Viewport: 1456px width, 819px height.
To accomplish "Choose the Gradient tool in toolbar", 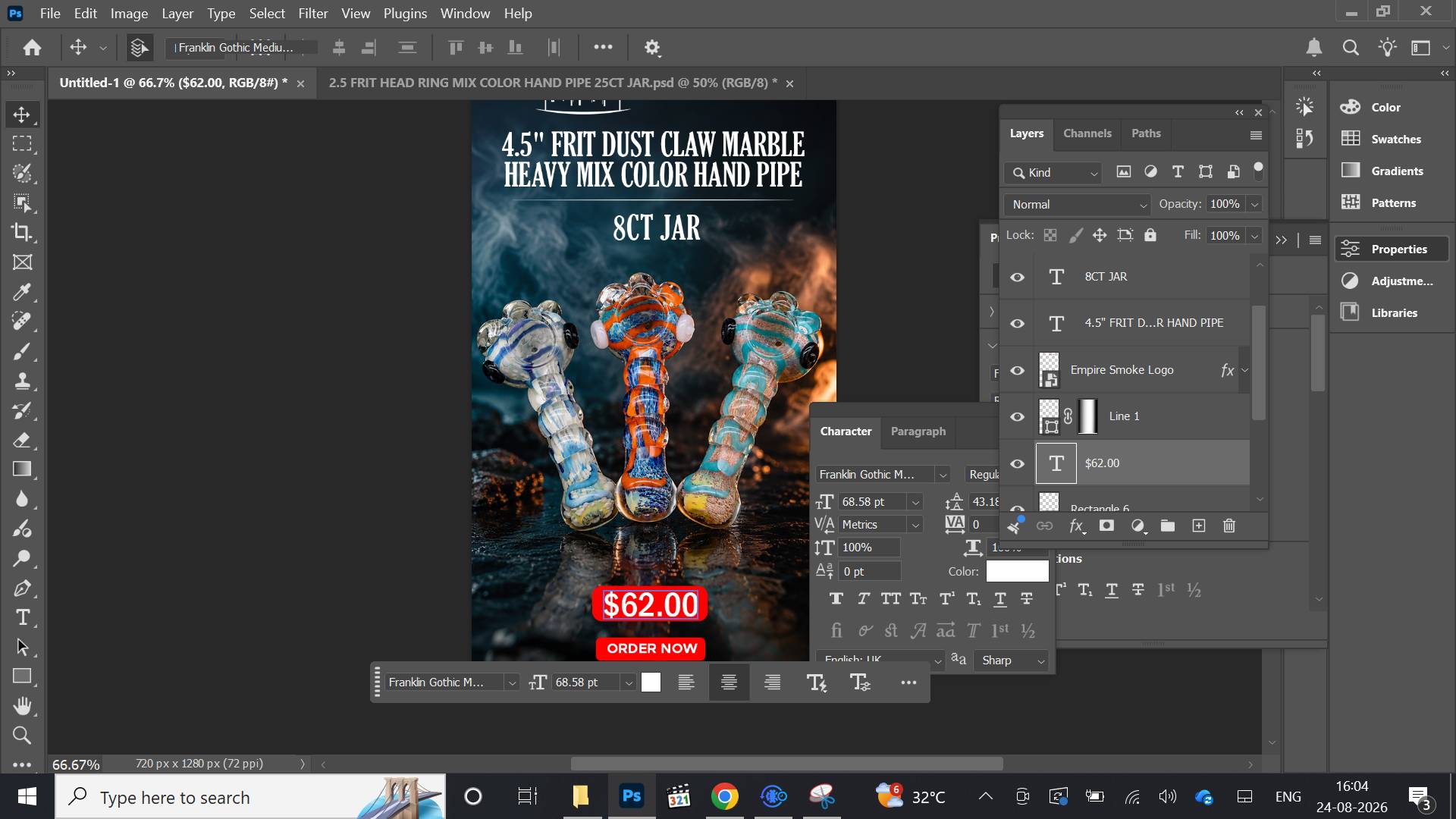I will coord(22,469).
